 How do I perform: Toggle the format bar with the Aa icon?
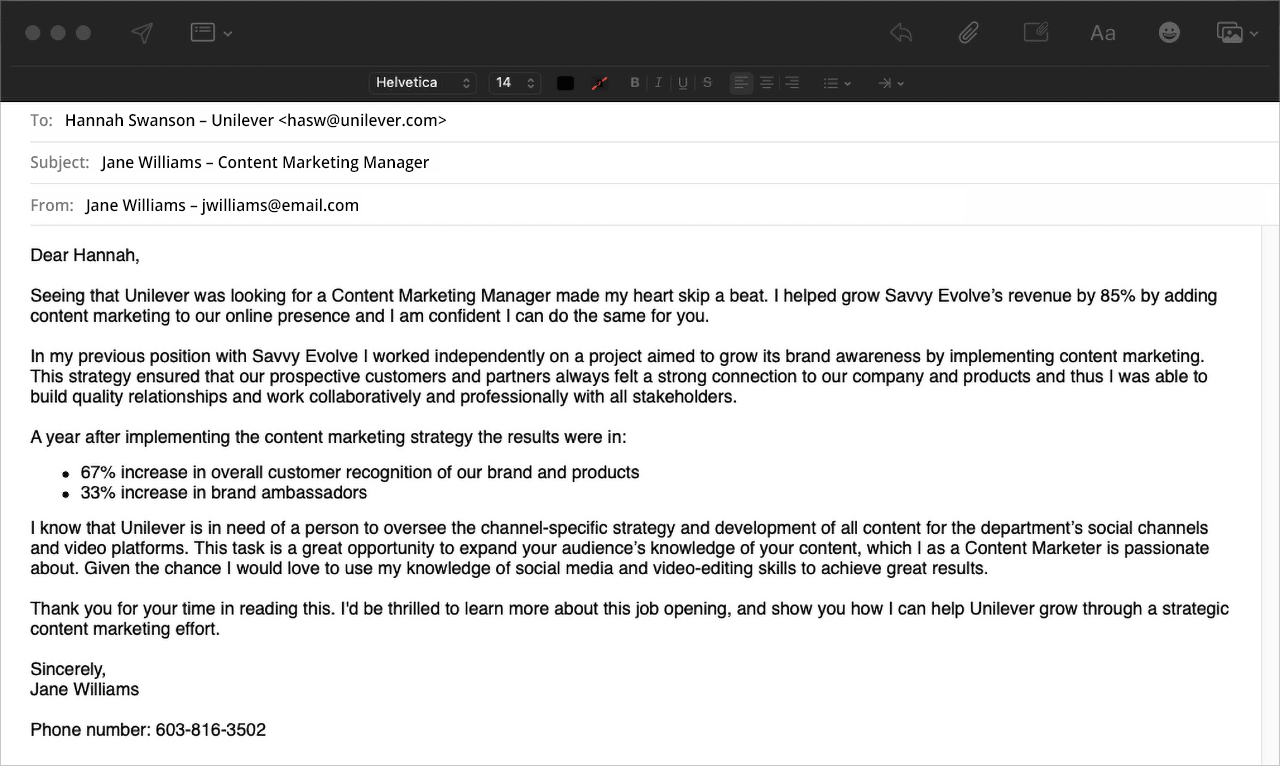(1102, 33)
